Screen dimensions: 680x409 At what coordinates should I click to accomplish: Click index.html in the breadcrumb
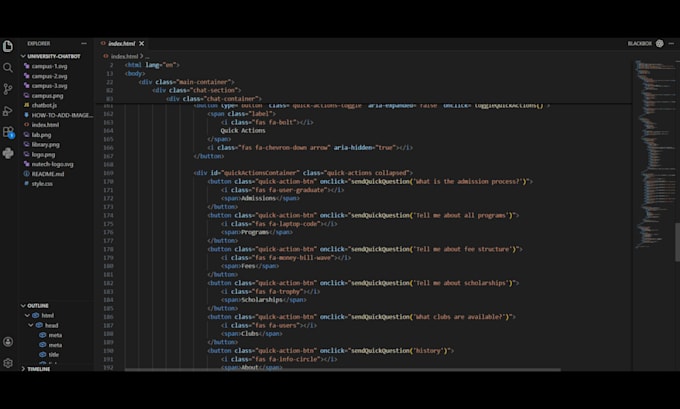pyautogui.click(x=124, y=56)
